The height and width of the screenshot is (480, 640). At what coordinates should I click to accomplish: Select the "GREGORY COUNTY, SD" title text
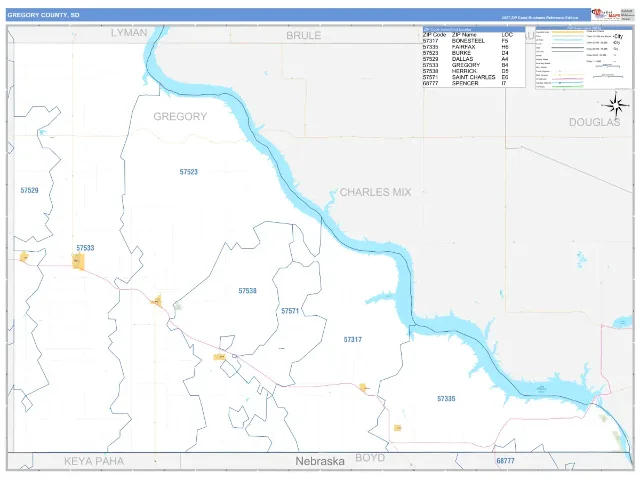pyautogui.click(x=43, y=15)
